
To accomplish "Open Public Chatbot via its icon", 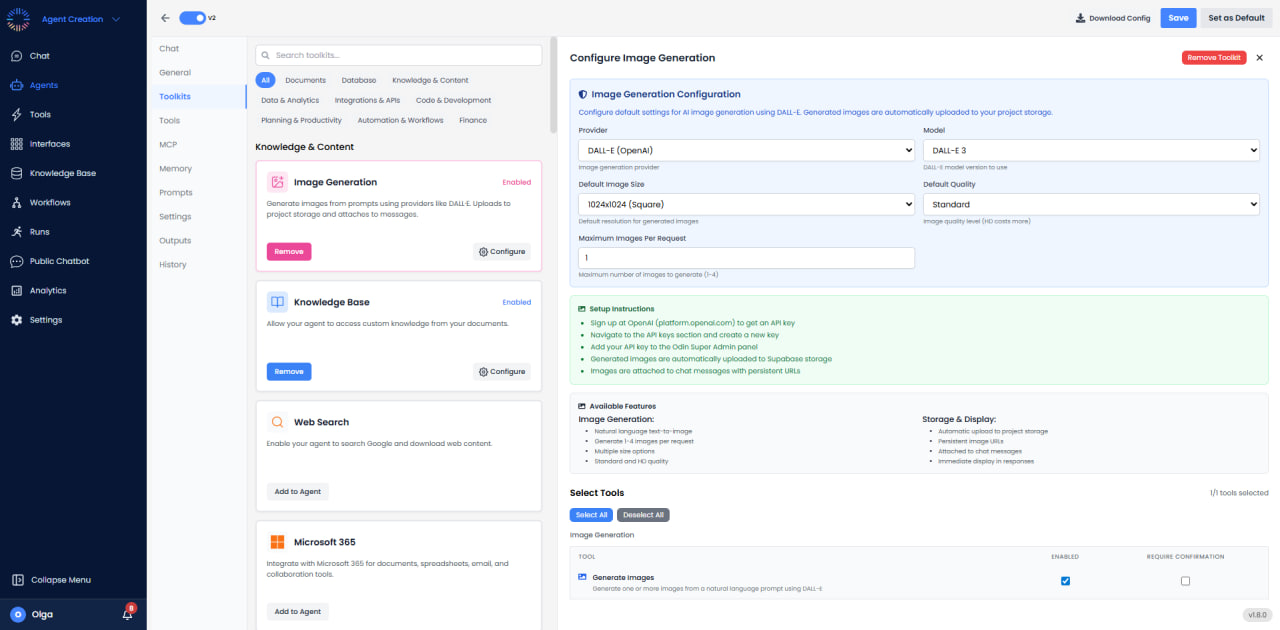I will (17, 261).
